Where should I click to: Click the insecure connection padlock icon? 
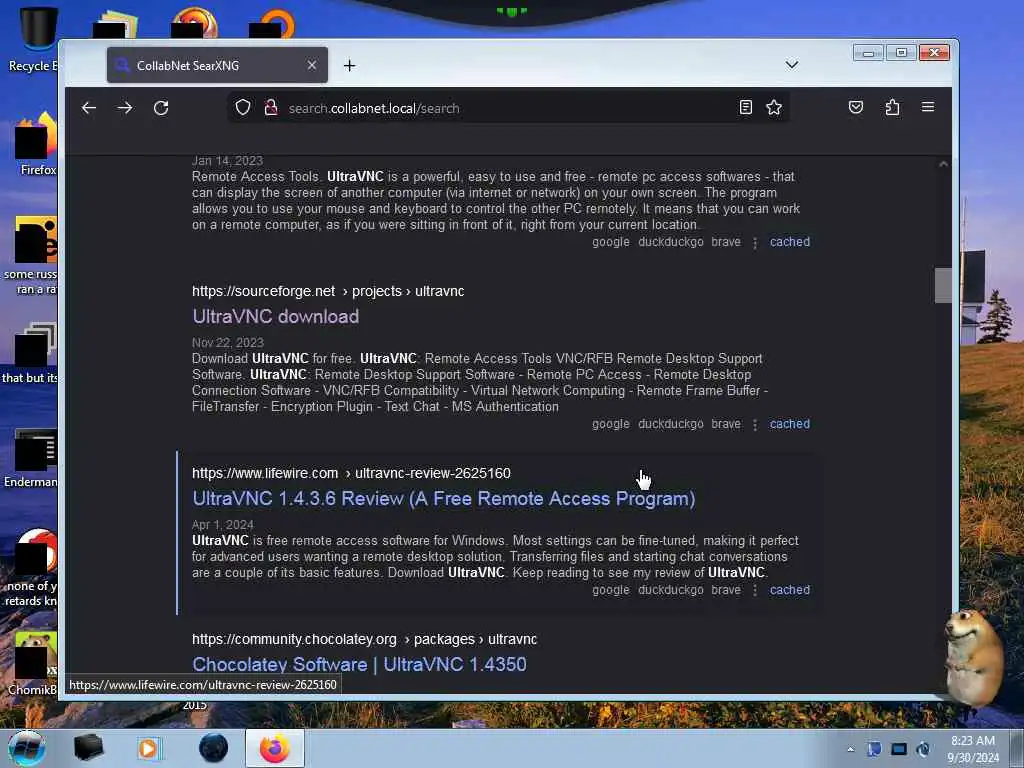(271, 108)
